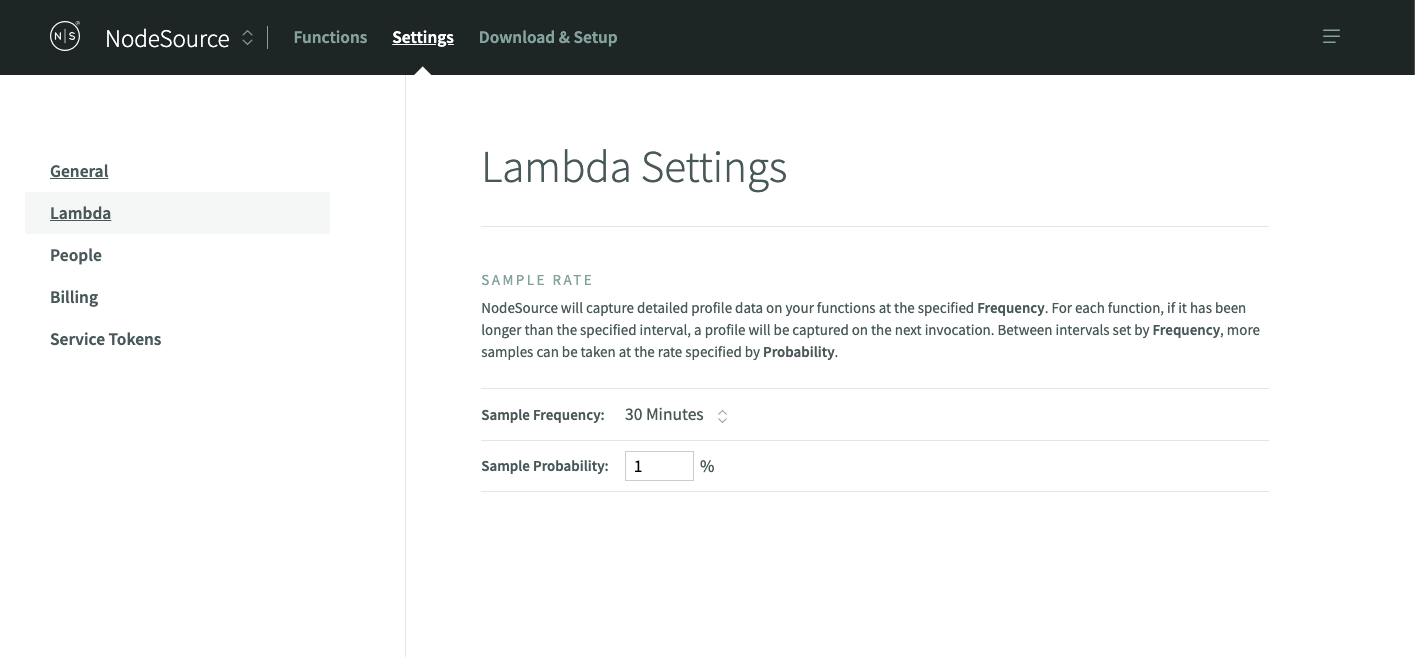Click the Sample Frequency up-down arrows
The image size is (1415, 657).
coord(722,416)
